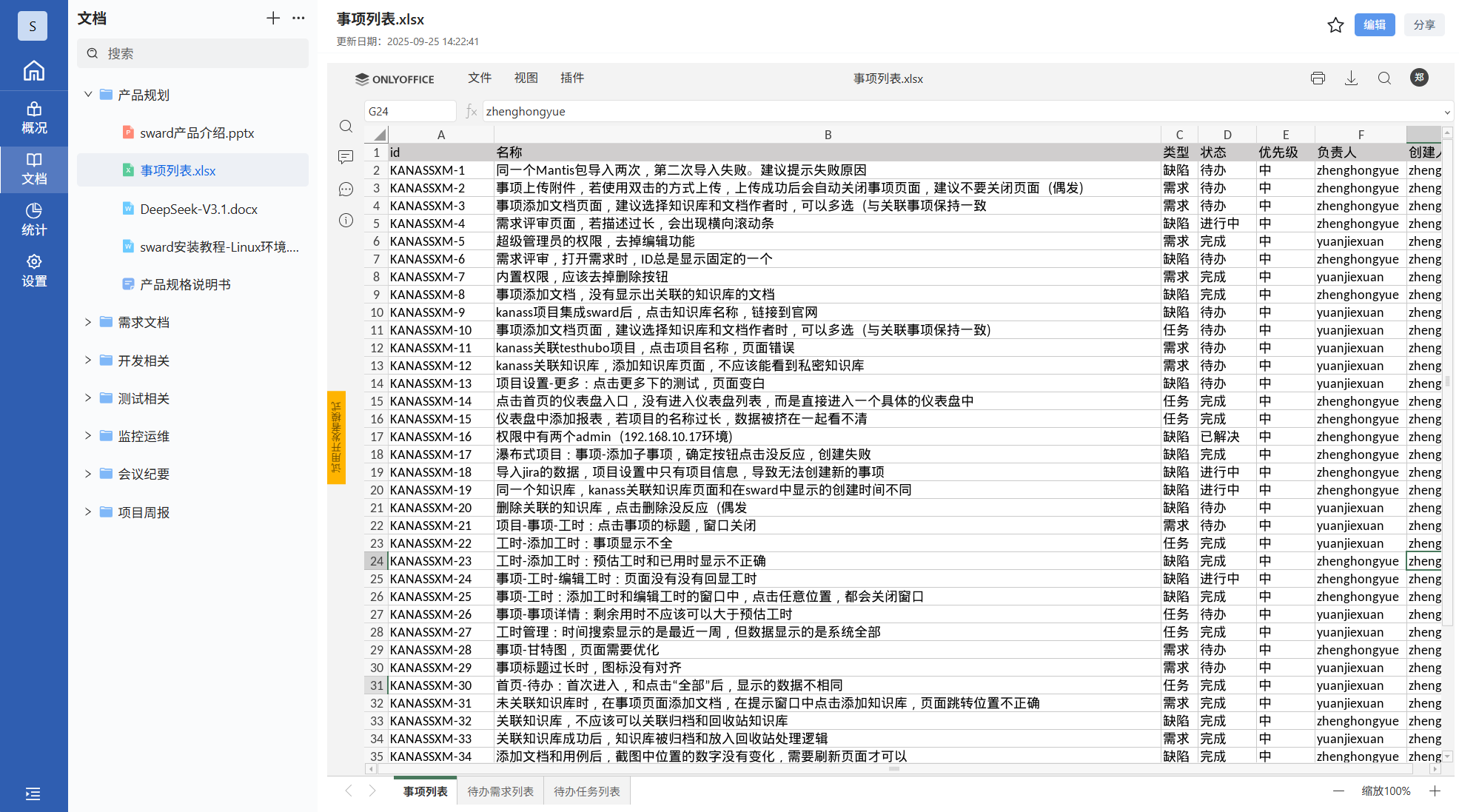Open DeepSeek-V3.1.docx in the tree
This screenshot has width=1459, height=812.
click(198, 209)
